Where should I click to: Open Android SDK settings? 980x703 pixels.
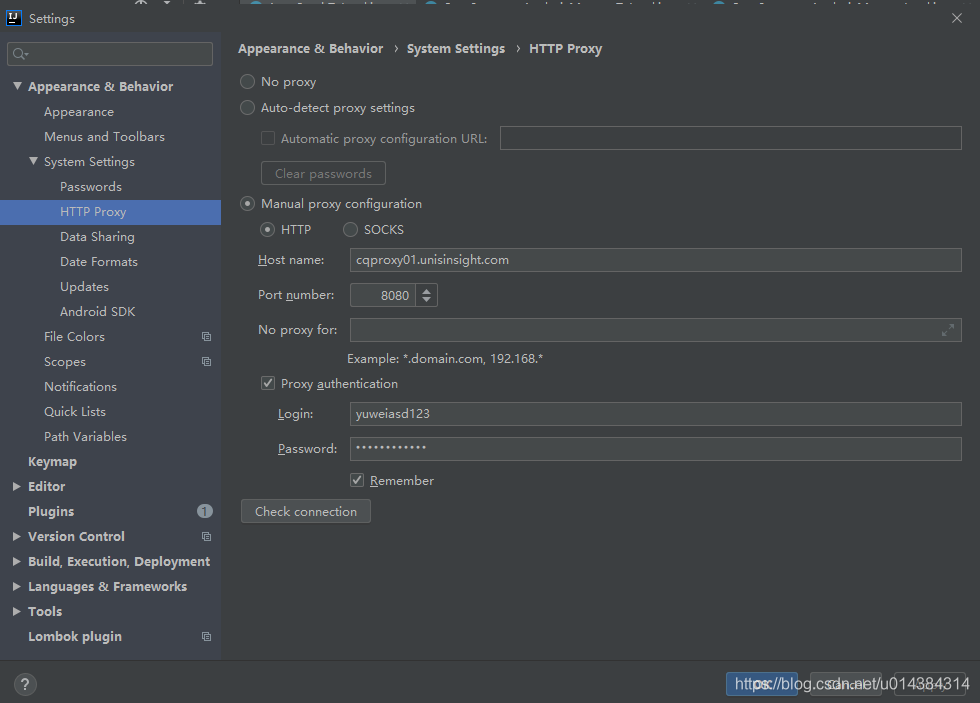(x=98, y=312)
